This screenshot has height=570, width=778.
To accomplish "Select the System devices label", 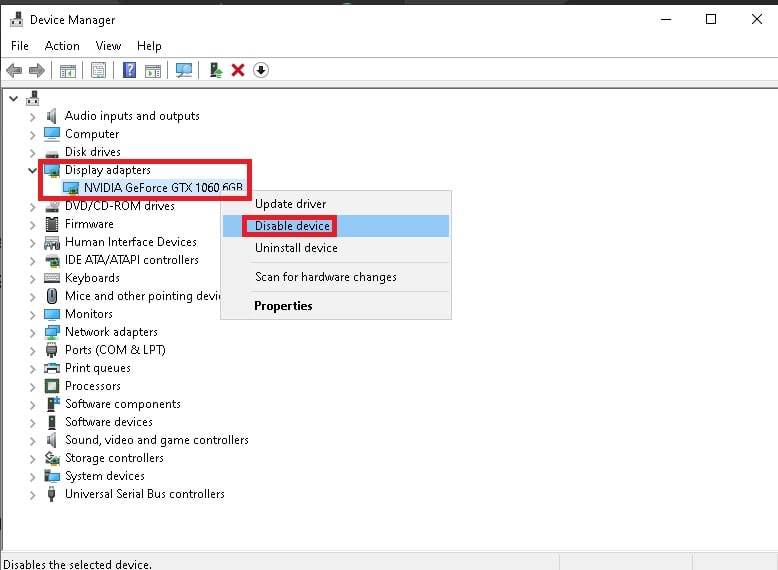I will coord(105,476).
